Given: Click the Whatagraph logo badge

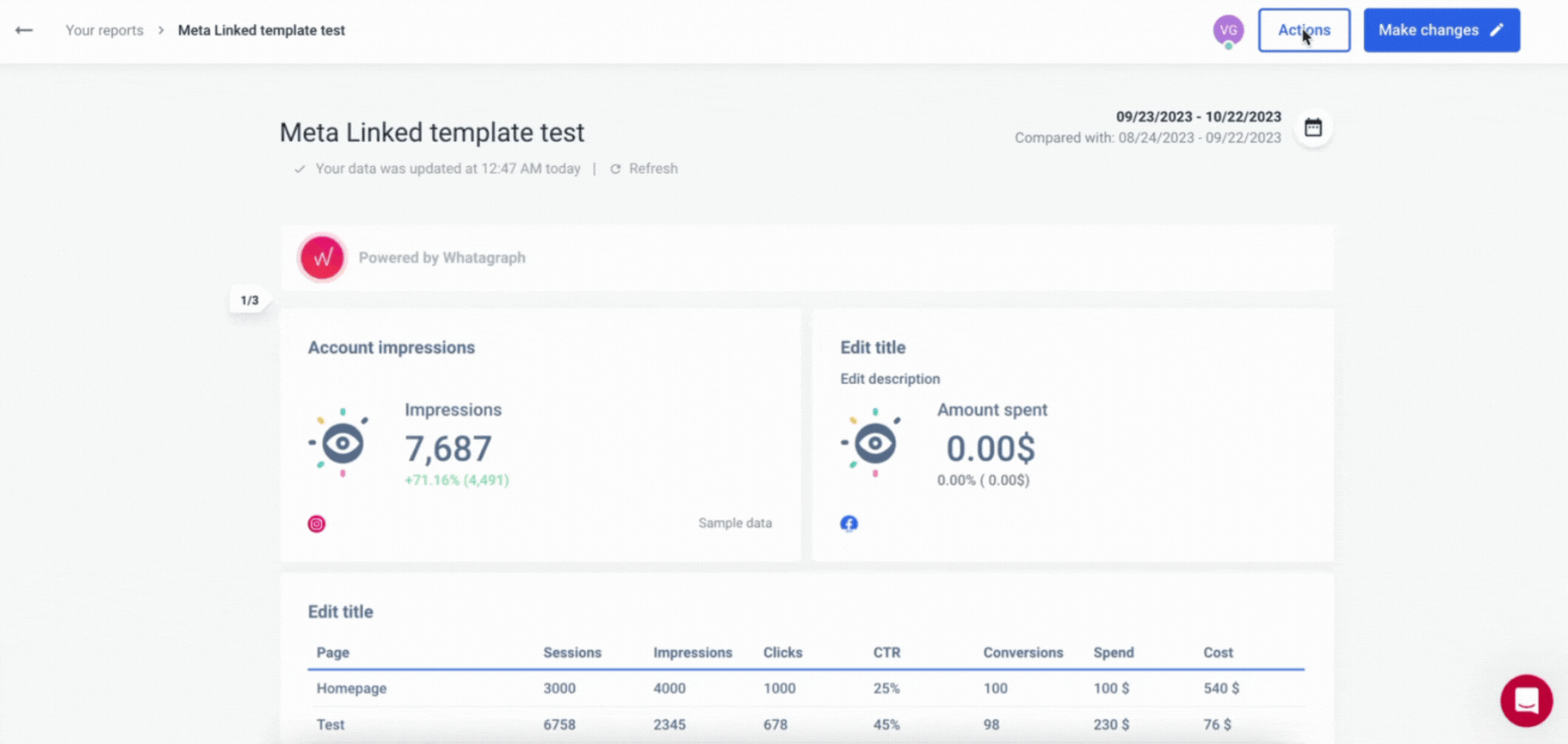Looking at the screenshot, I should 322,257.
